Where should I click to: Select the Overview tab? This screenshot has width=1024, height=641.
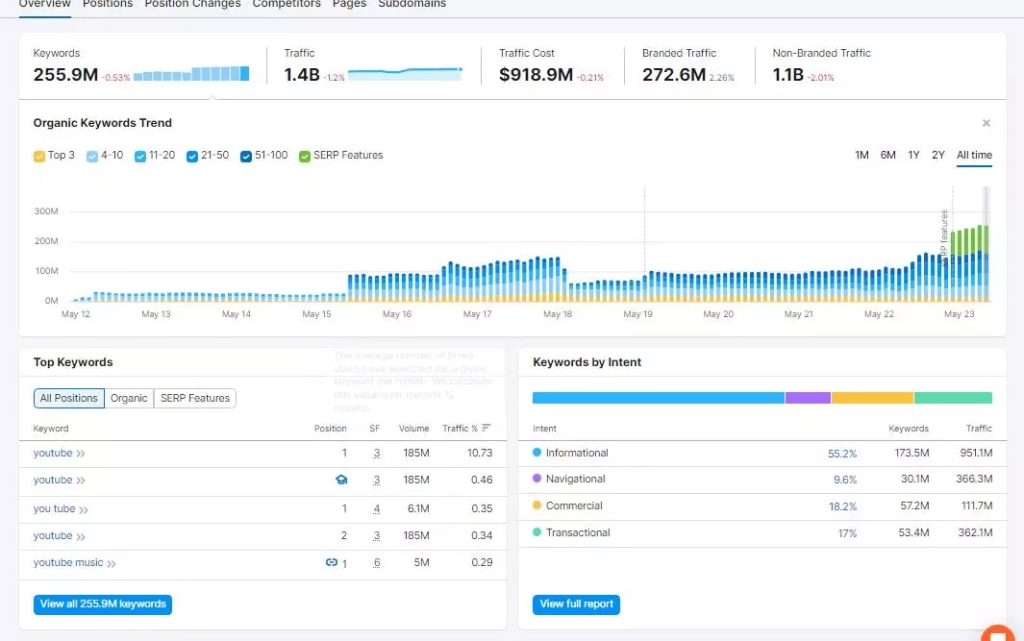pos(44,4)
